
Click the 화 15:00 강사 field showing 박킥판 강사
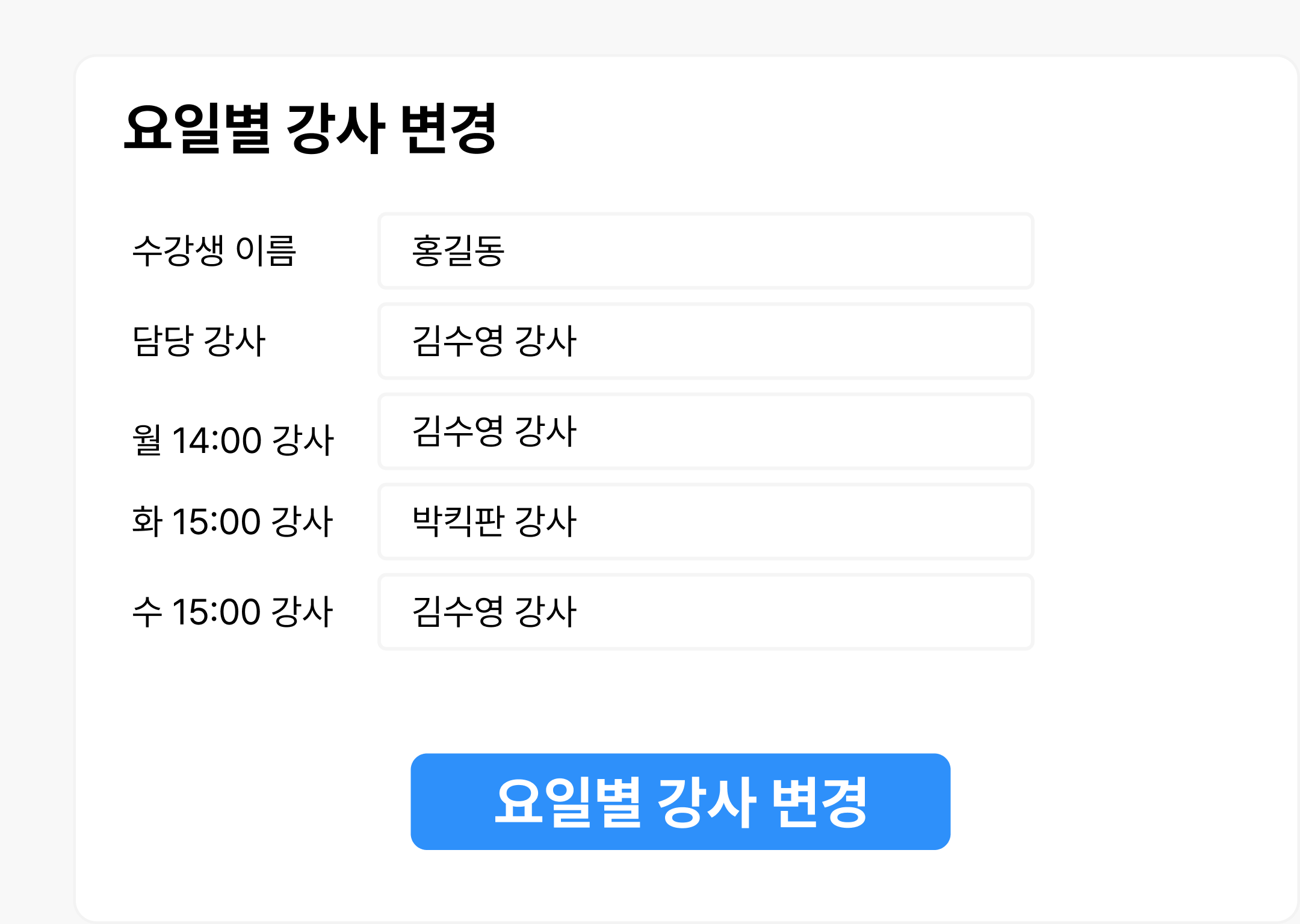[704, 521]
